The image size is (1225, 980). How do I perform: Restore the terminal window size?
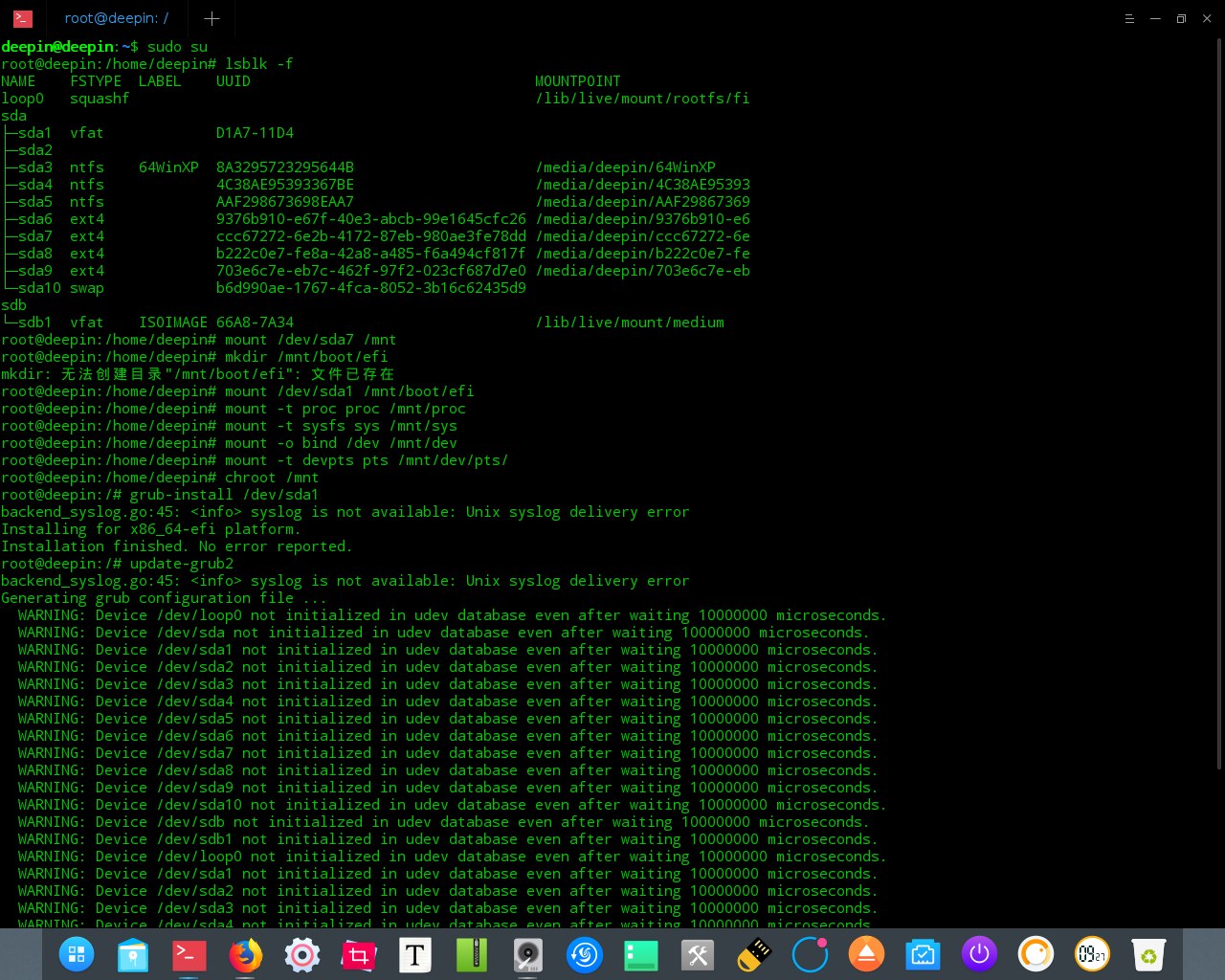pos(1181,18)
